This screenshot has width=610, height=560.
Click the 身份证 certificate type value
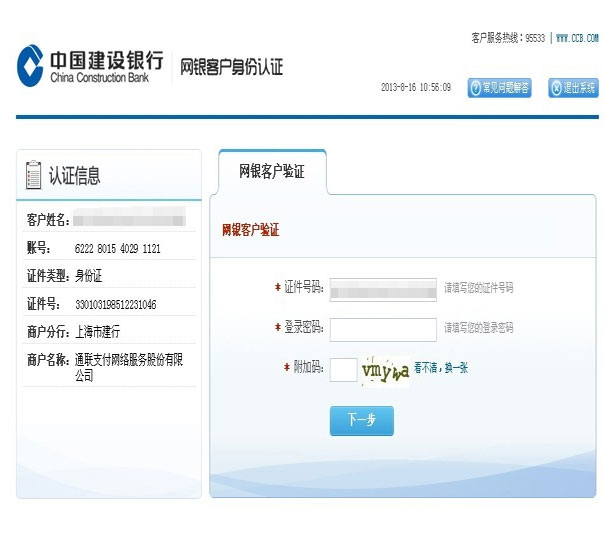pyautogui.click(x=88, y=276)
